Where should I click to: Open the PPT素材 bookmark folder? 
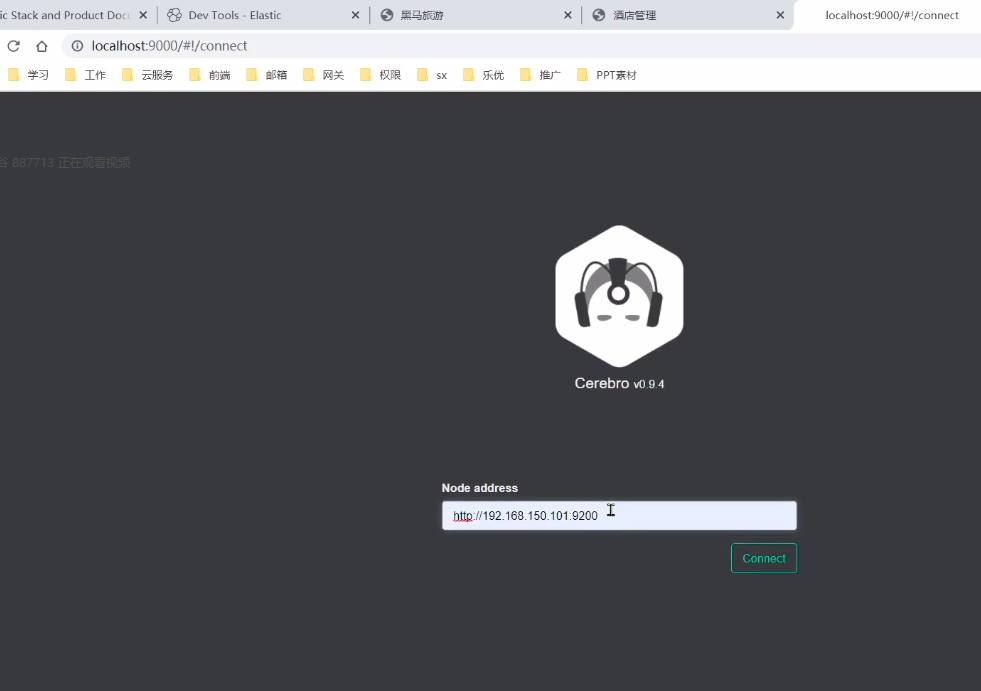point(607,75)
